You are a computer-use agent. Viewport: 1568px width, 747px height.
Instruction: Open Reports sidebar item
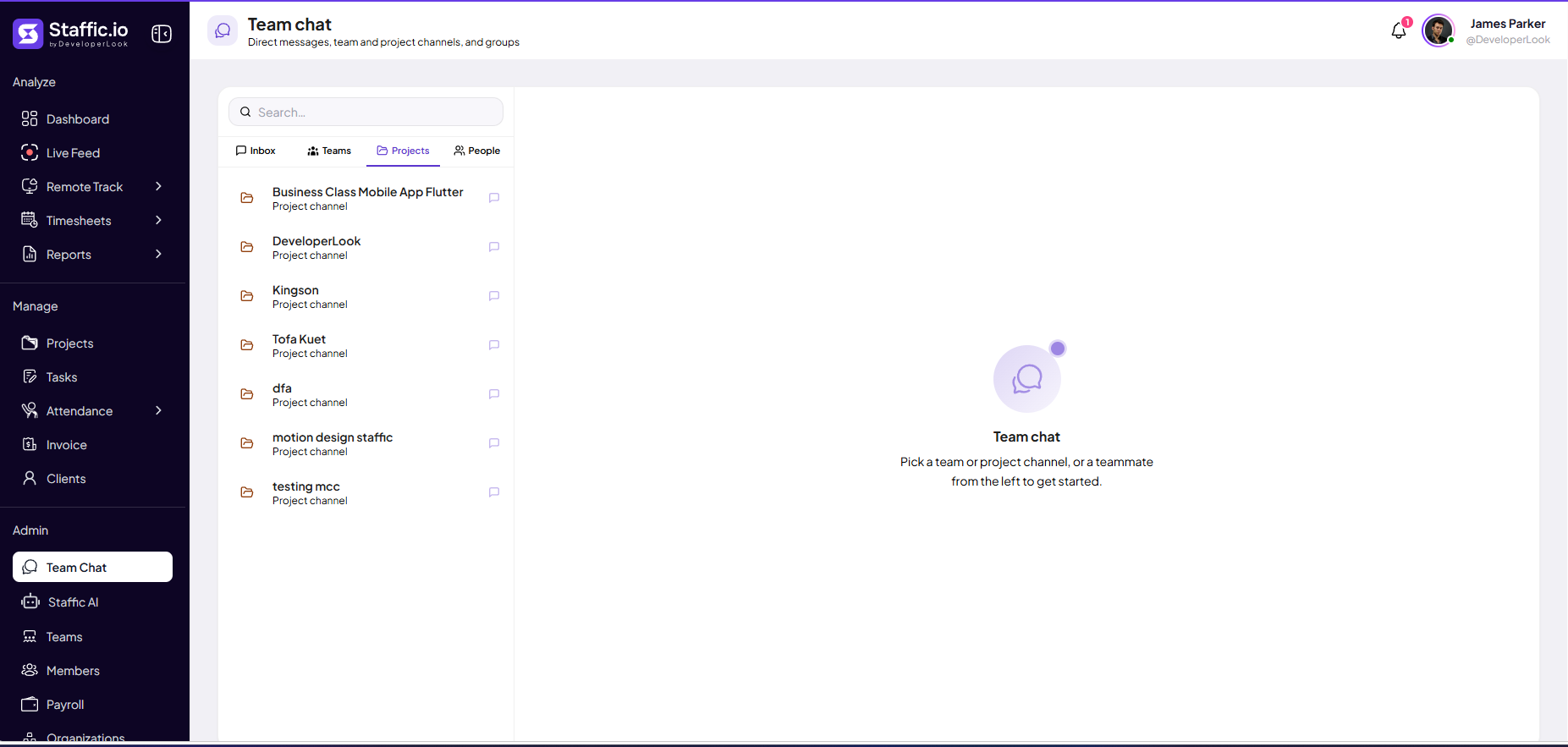pyautogui.click(x=92, y=255)
